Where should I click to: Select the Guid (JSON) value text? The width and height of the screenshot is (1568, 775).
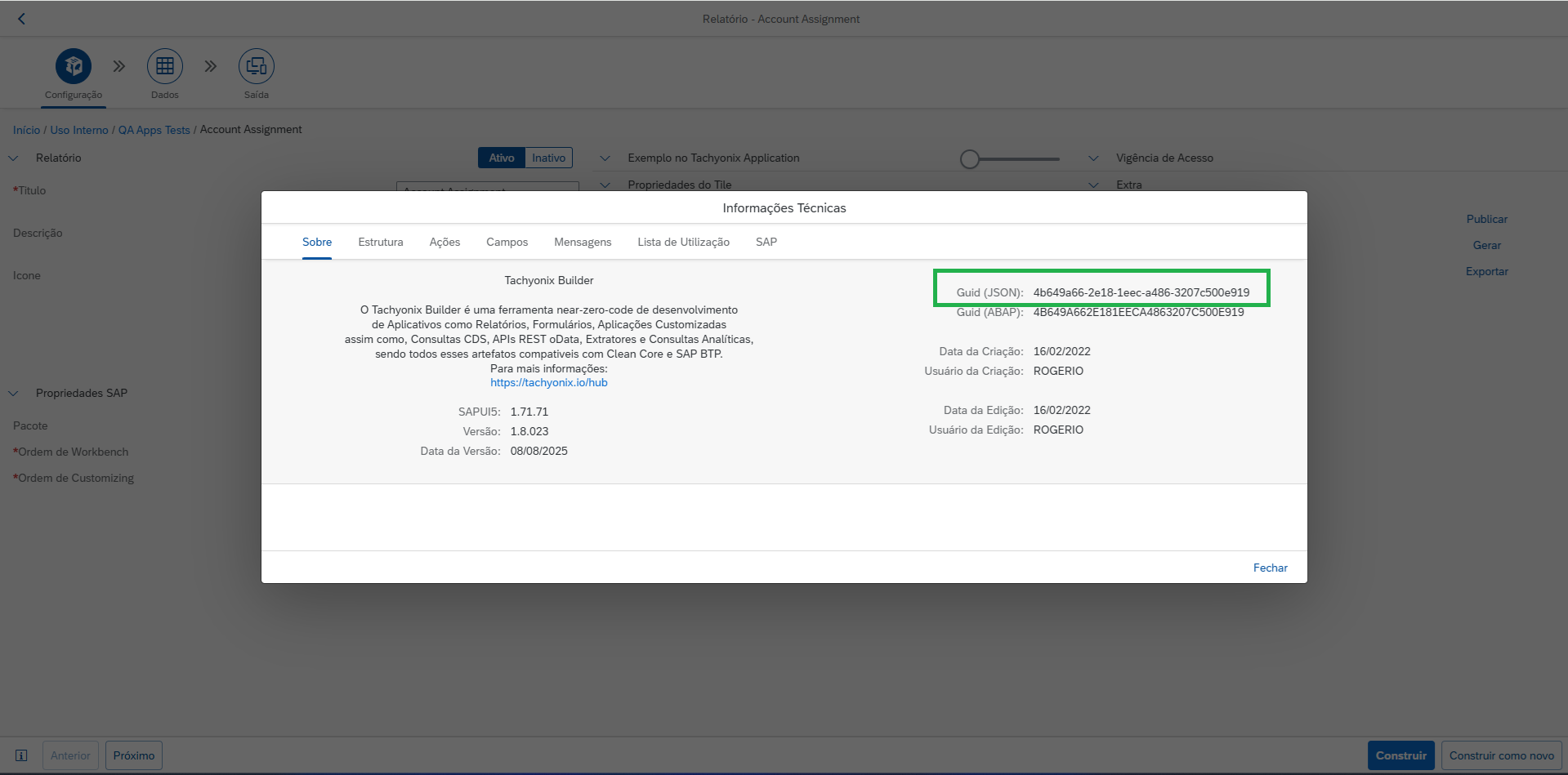(x=1141, y=292)
